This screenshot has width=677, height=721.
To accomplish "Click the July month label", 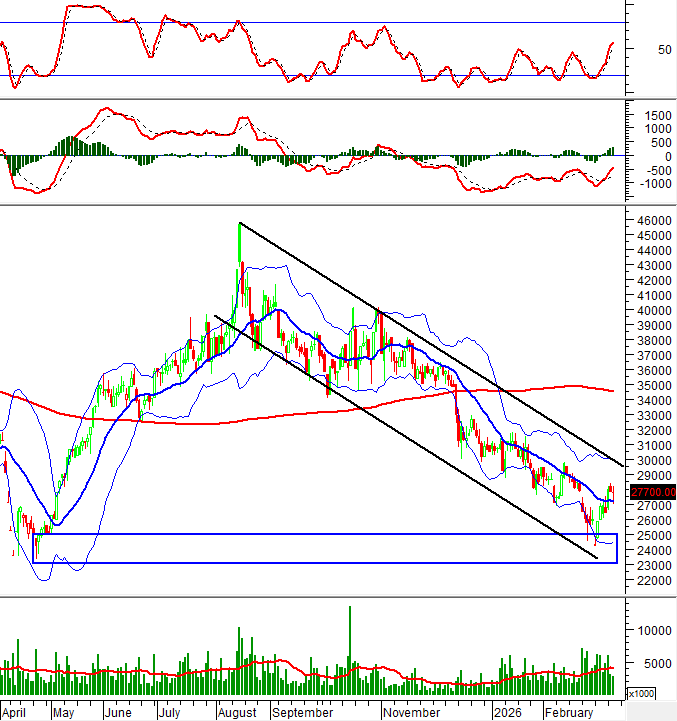I will 169,713.
